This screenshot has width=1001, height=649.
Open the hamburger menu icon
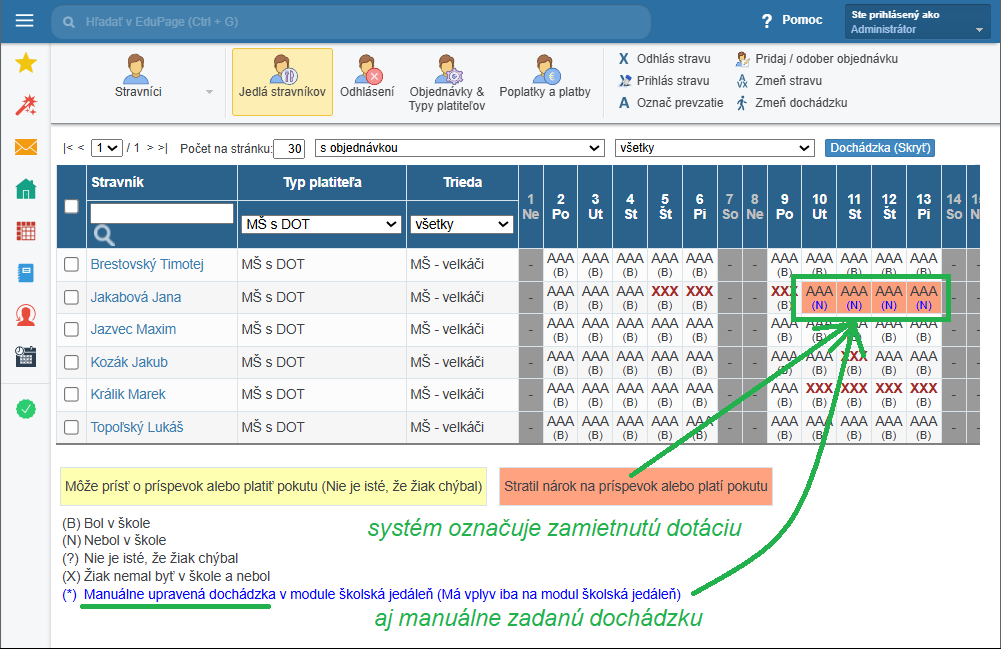25,21
